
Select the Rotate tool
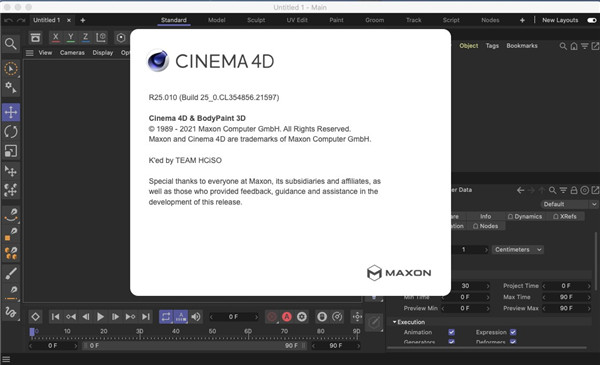[11, 132]
